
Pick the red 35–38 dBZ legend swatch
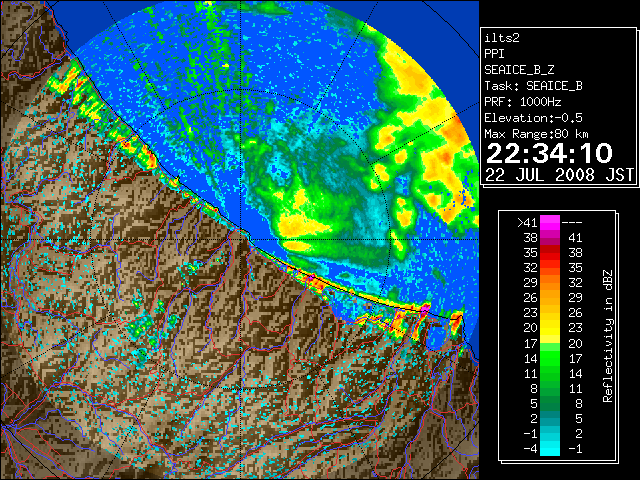click(x=550, y=253)
